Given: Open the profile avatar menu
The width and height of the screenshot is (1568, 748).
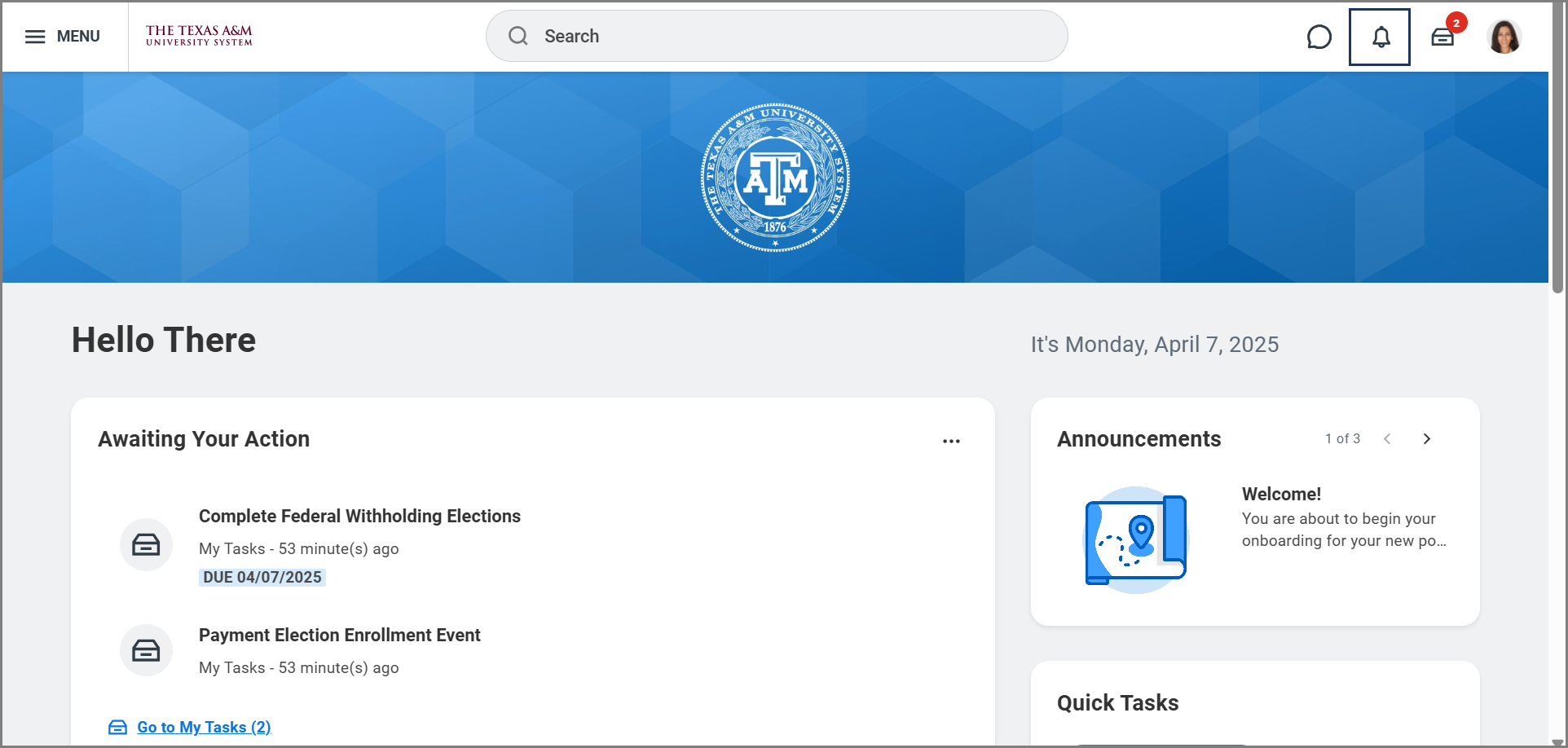Looking at the screenshot, I should coord(1504,37).
